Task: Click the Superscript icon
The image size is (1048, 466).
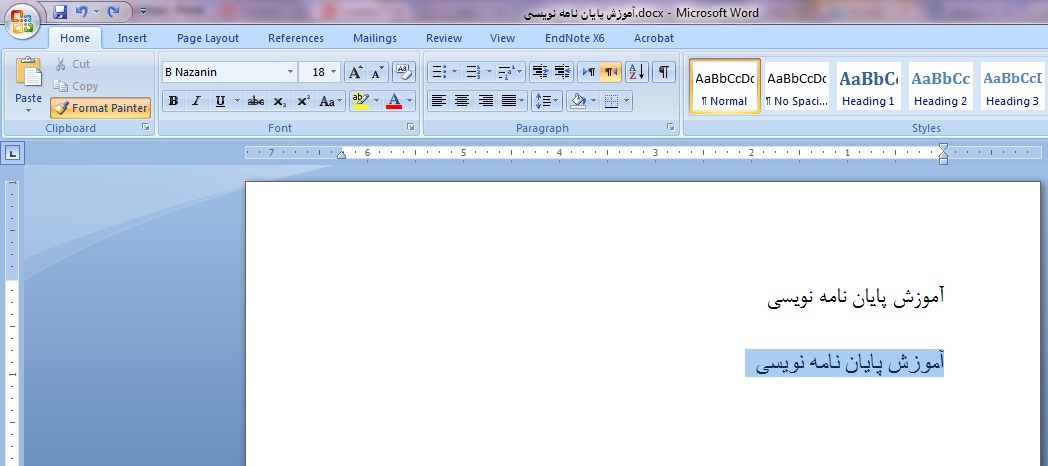Action: point(303,101)
